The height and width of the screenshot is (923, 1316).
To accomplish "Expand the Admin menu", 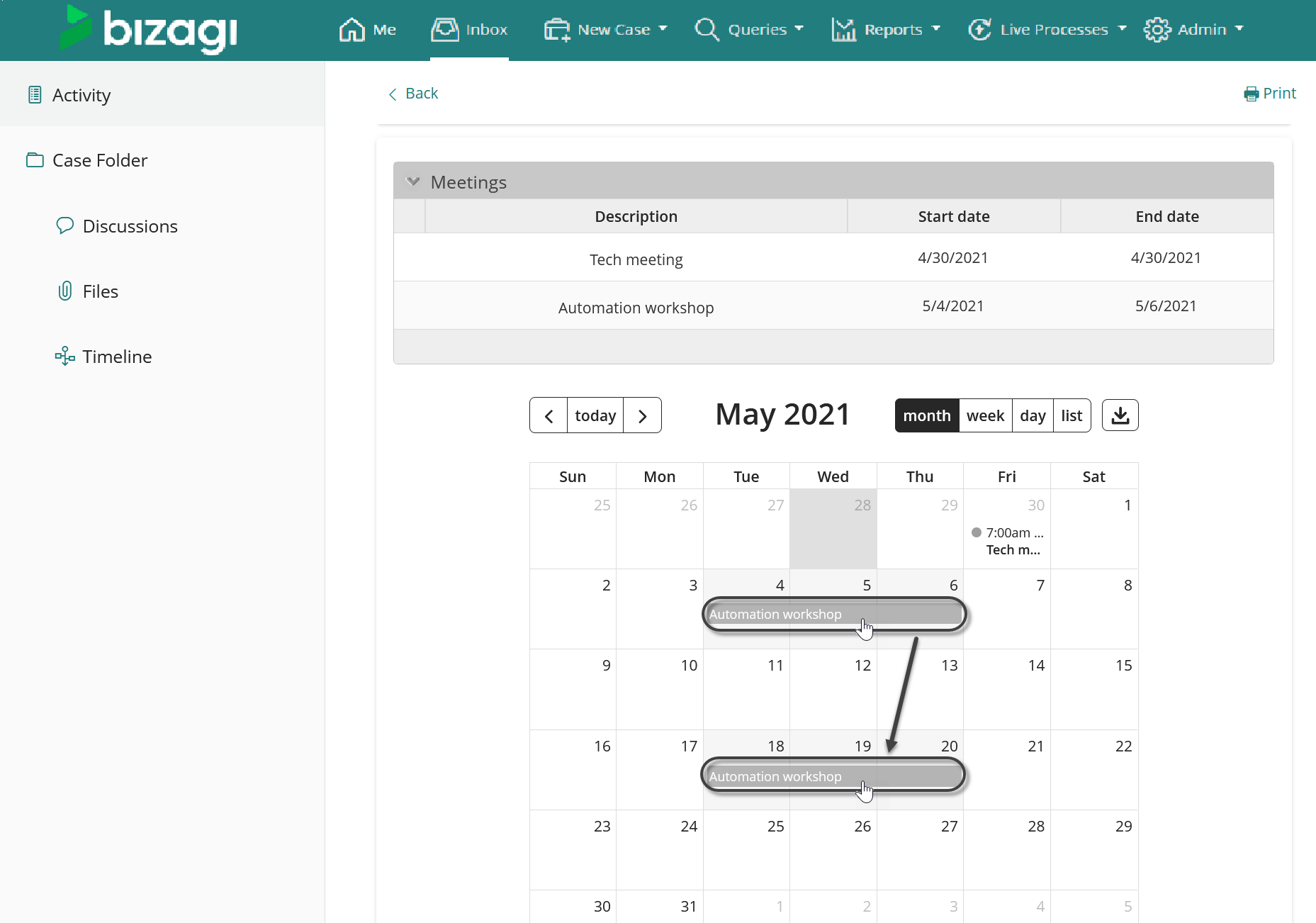I will pyautogui.click(x=1194, y=30).
